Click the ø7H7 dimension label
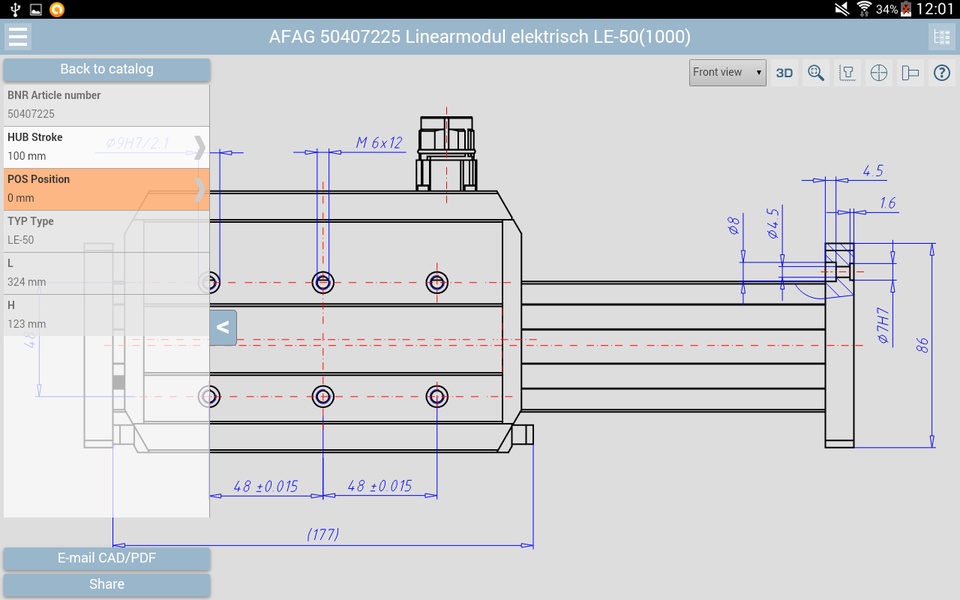The height and width of the screenshot is (600, 960). (x=883, y=325)
